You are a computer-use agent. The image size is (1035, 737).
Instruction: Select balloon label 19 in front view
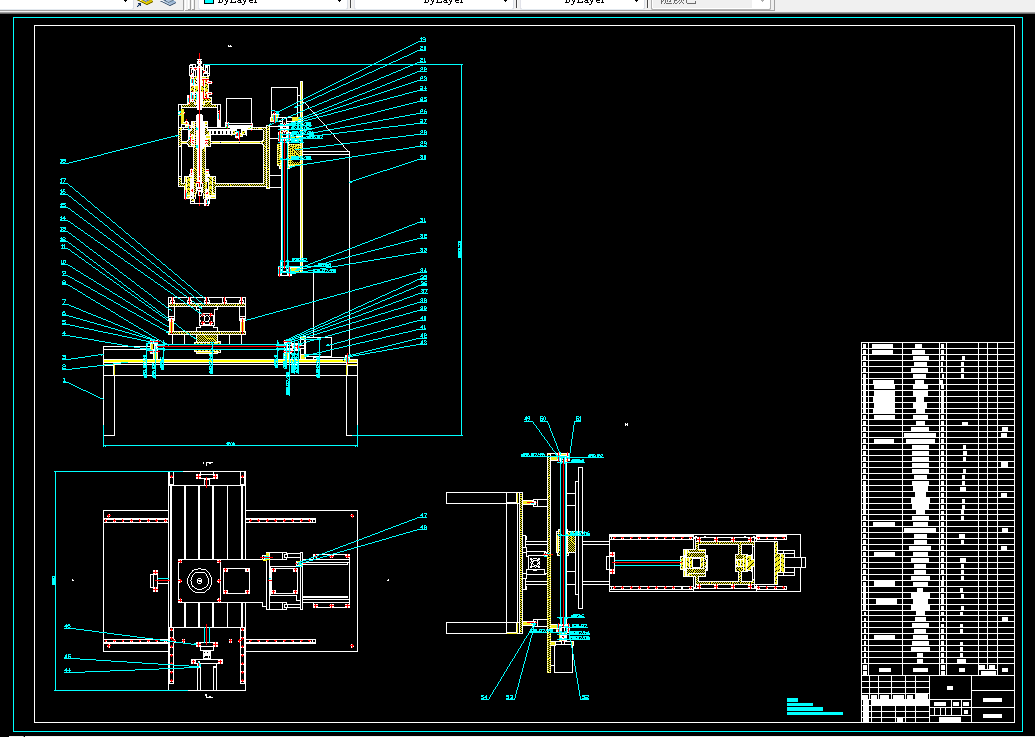tap(422, 40)
